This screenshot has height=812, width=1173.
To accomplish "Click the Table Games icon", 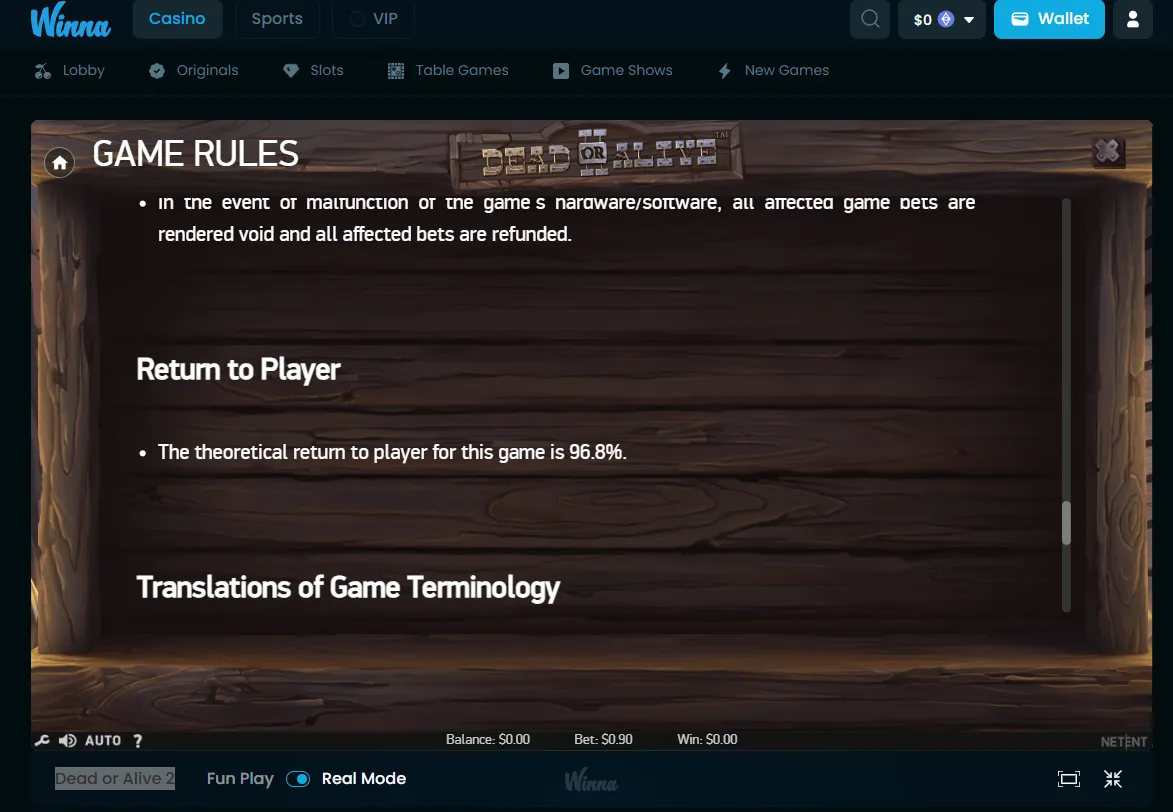I will [396, 71].
